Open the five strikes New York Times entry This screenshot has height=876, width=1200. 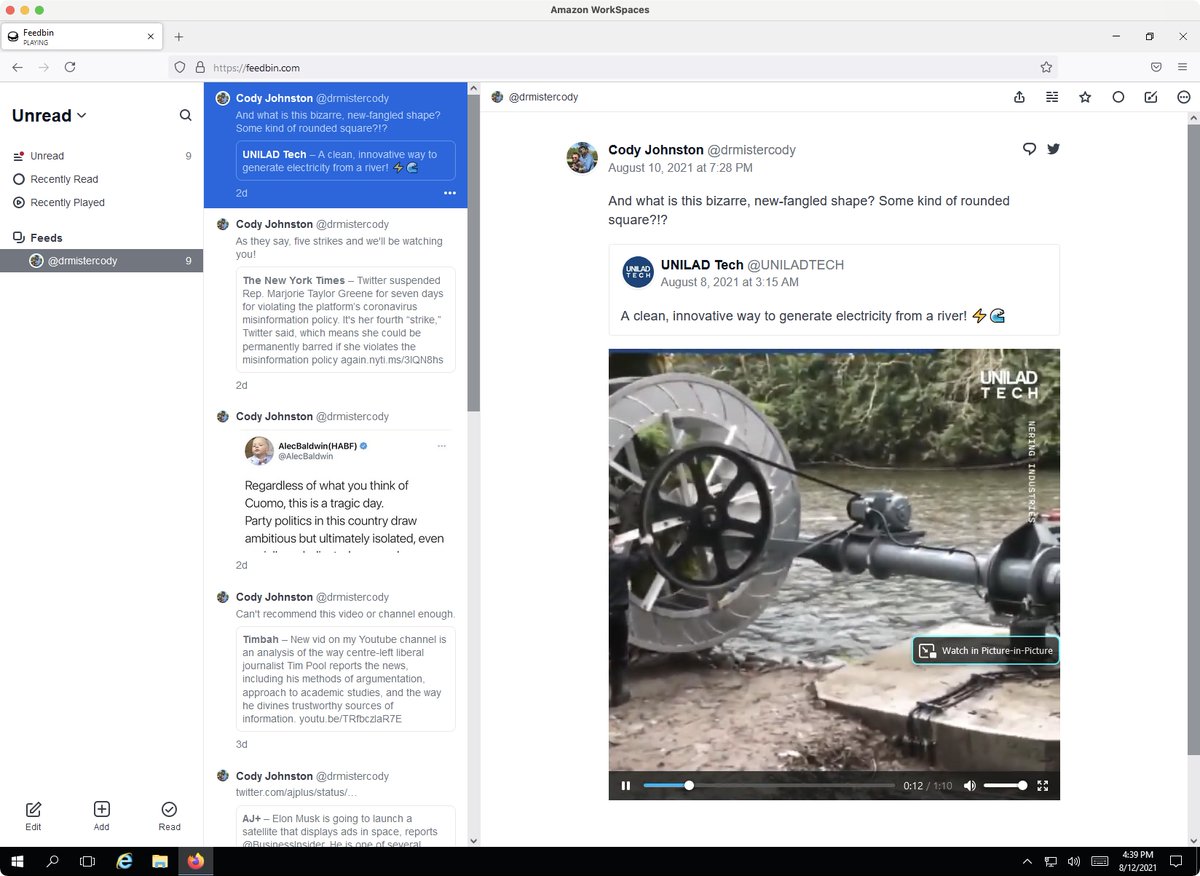pos(335,304)
